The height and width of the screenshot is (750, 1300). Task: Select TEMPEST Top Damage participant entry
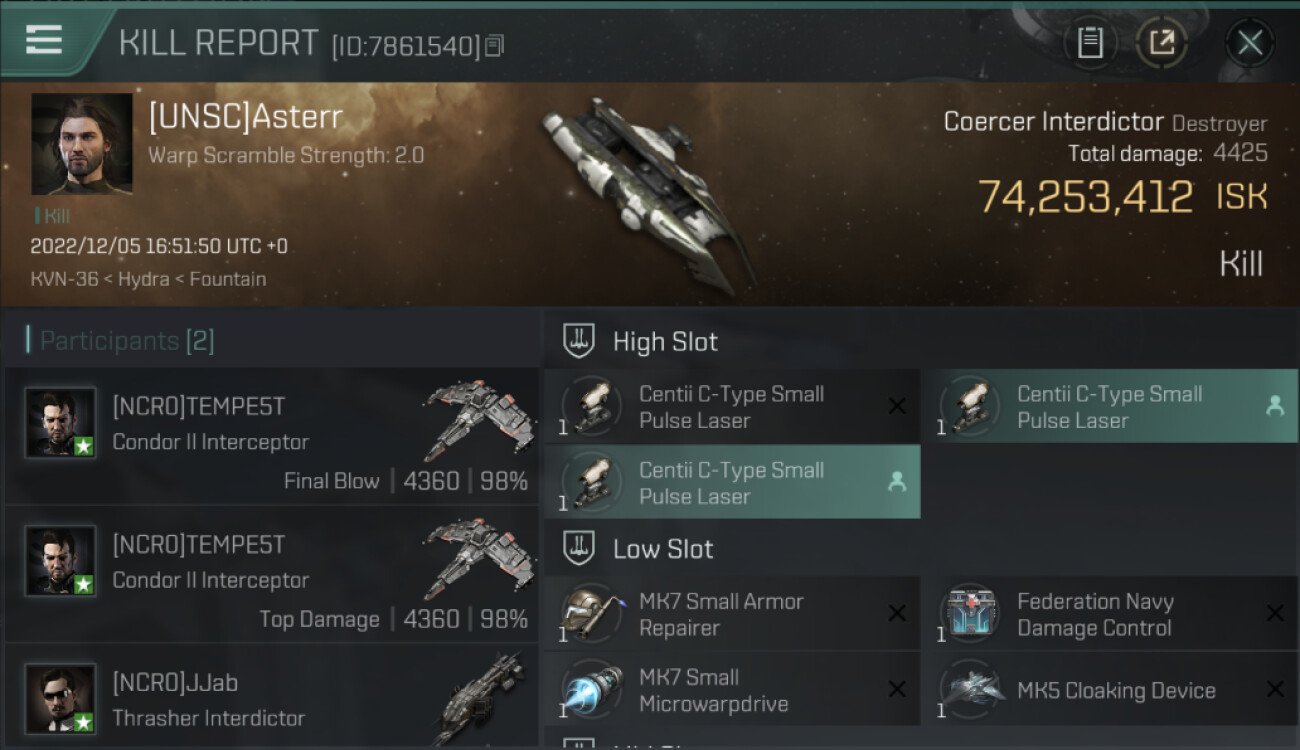(272, 574)
